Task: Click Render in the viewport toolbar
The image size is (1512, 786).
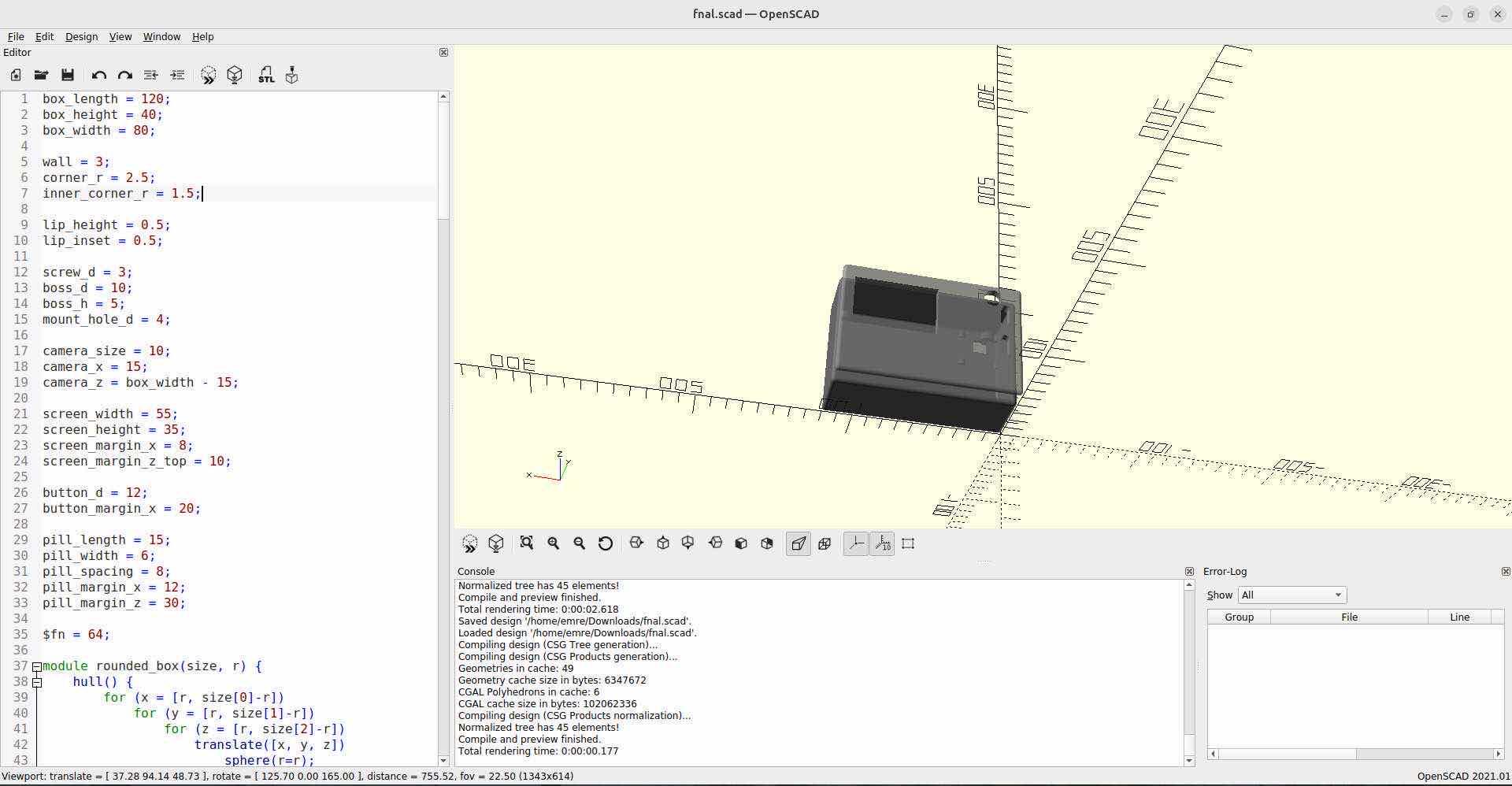Action: (496, 543)
